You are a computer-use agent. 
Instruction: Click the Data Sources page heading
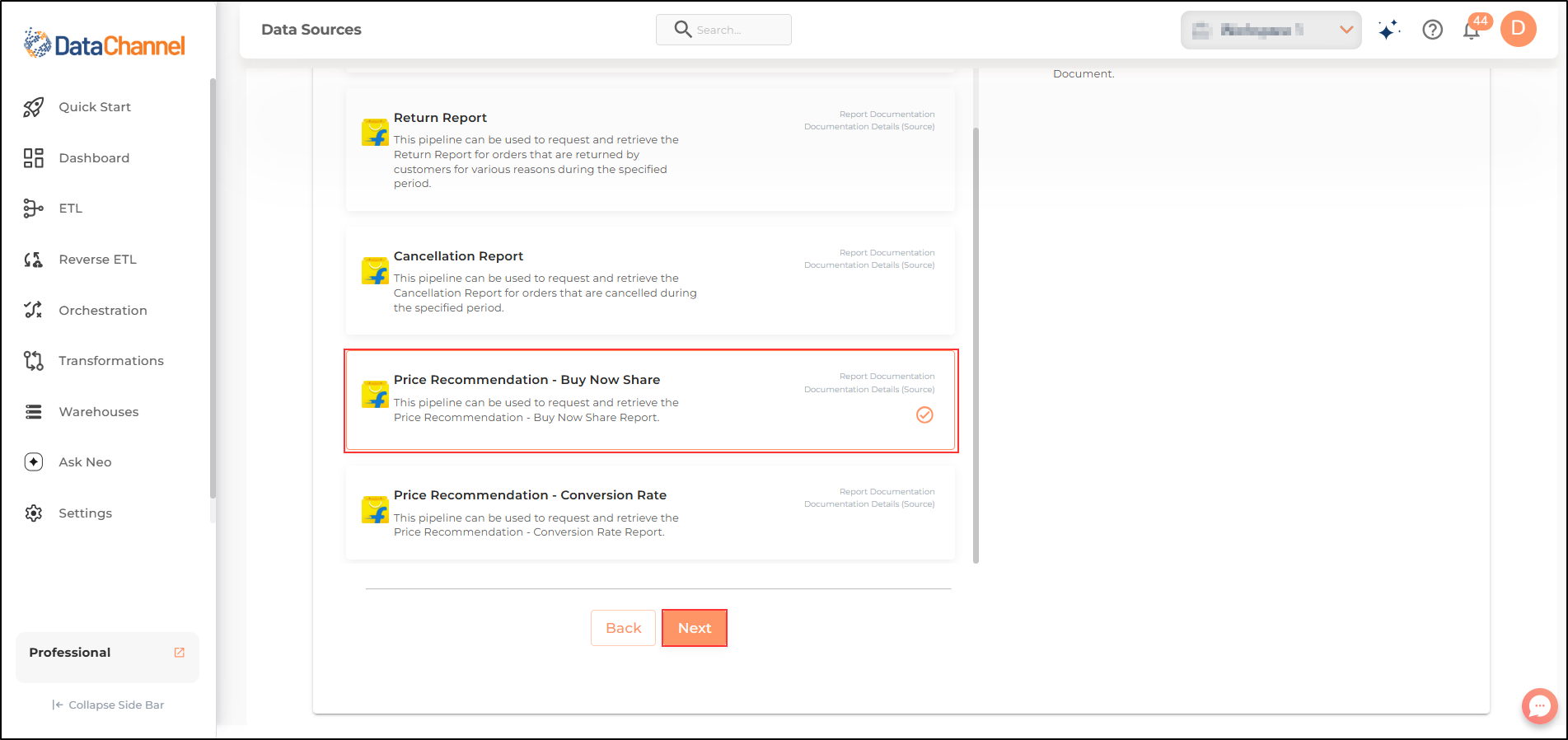click(x=311, y=30)
